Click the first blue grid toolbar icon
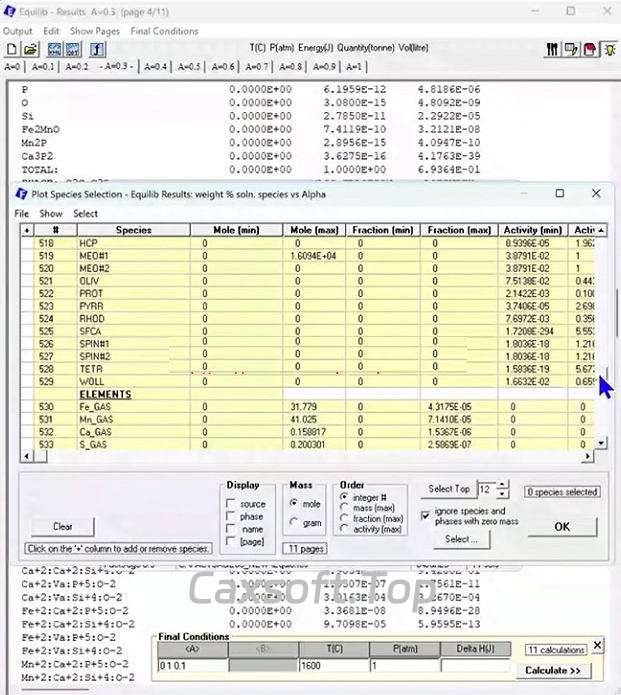This screenshot has width=621, height=695. pyautogui.click(x=55, y=49)
